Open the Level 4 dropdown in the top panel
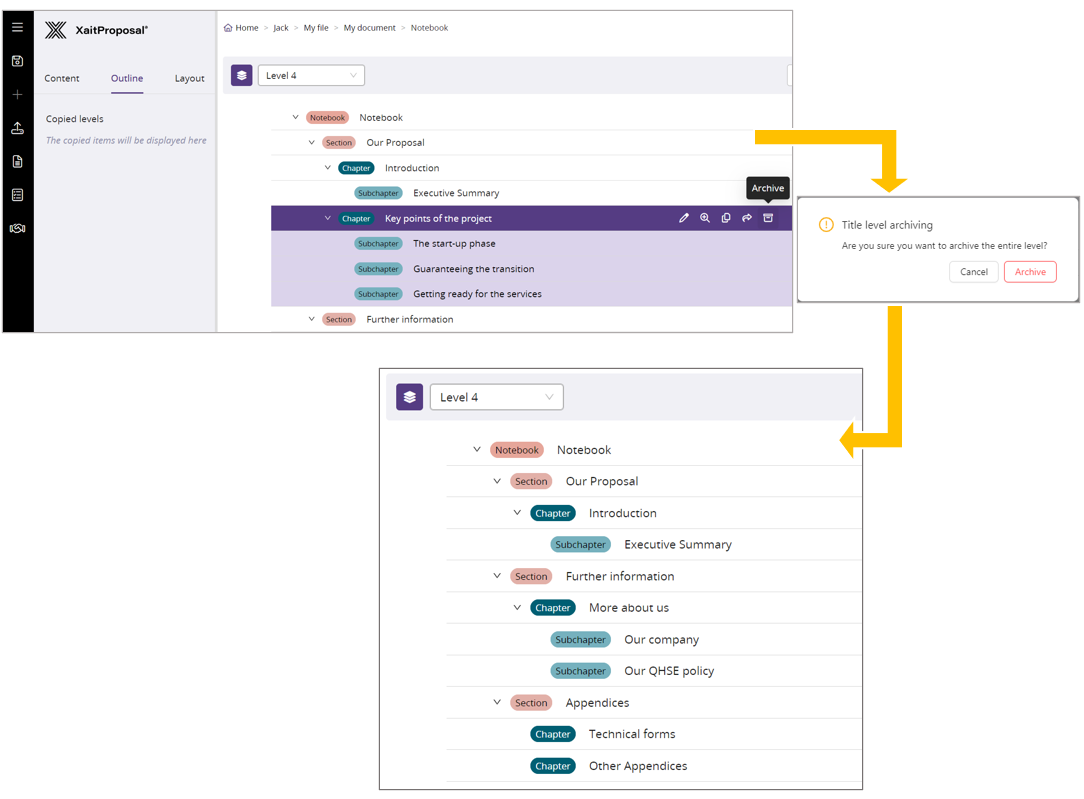 click(311, 76)
